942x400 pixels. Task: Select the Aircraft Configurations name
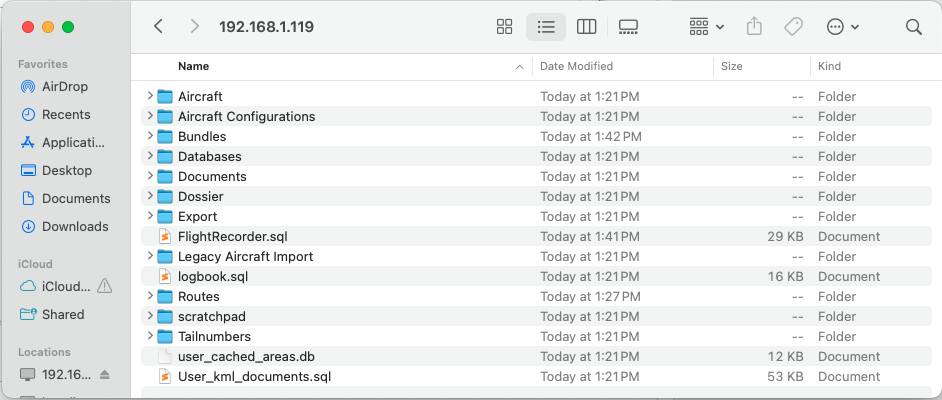coord(246,116)
